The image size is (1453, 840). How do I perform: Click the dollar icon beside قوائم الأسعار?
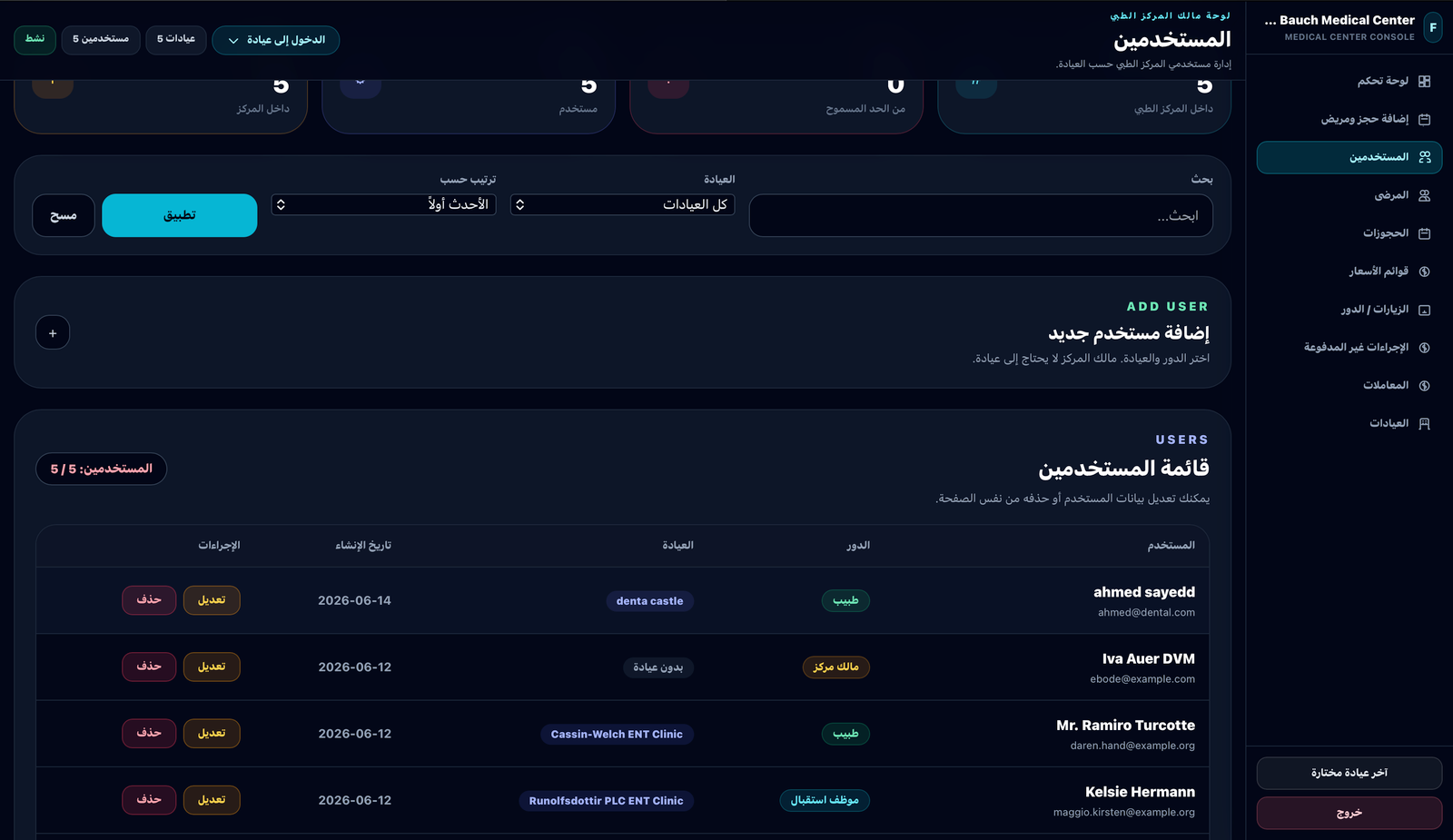tap(1424, 272)
